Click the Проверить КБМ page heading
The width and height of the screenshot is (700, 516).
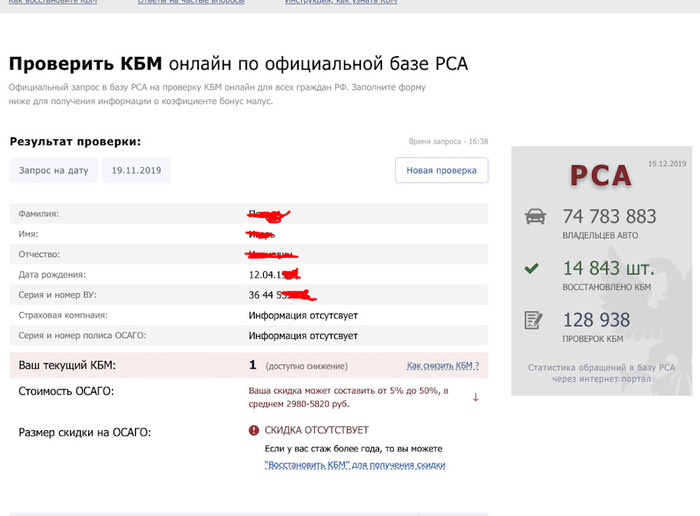[x=85, y=64]
